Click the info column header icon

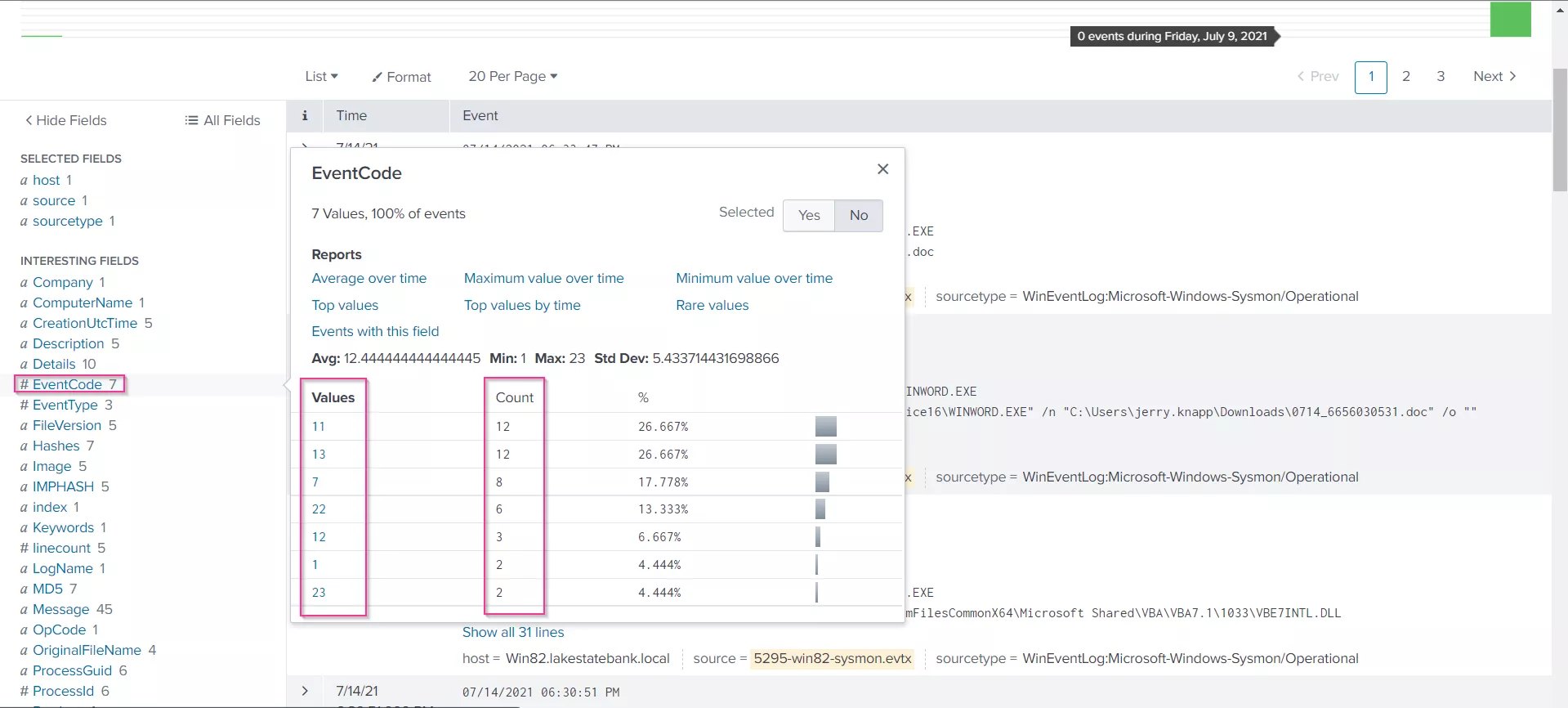coord(305,115)
